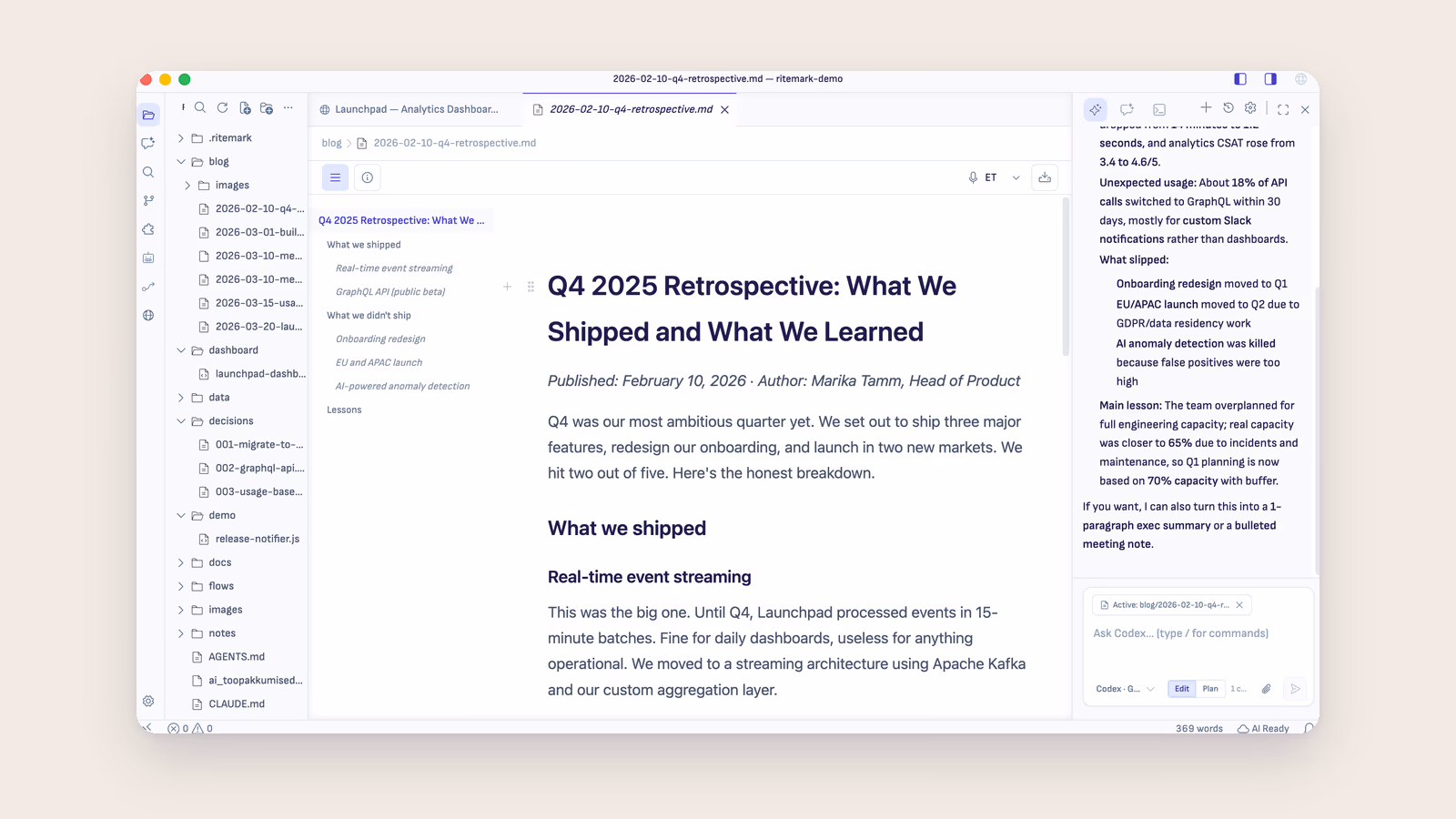Viewport: 1456px width, 819px height.
Task: Toggle right sidebar visibility in title bar
Action: (x=1270, y=79)
